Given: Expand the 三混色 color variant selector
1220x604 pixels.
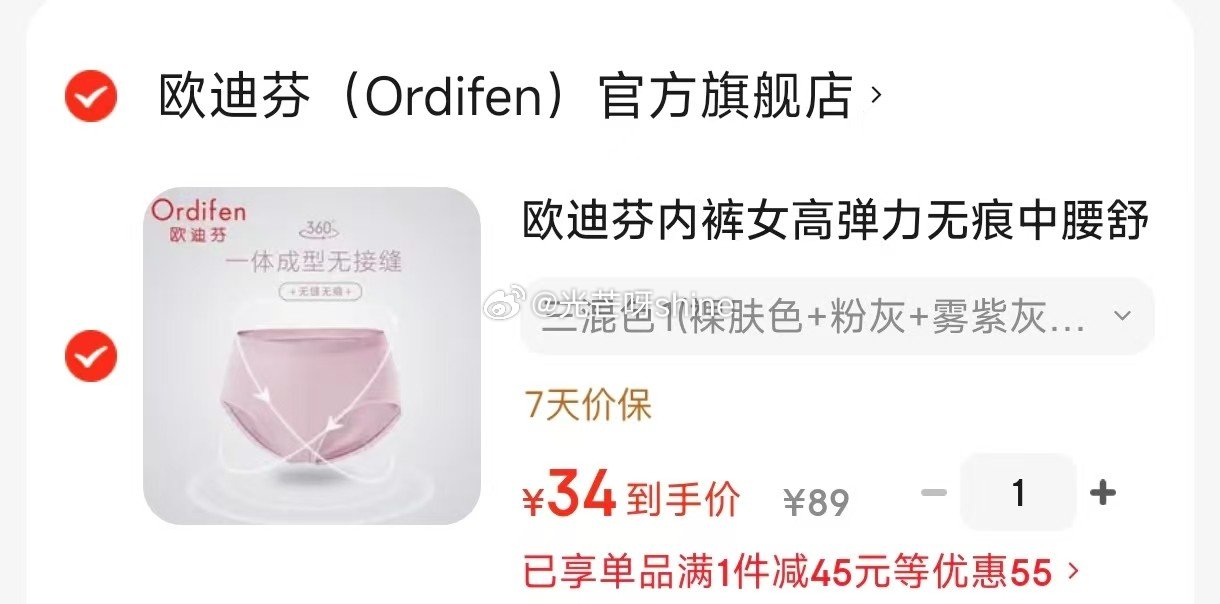Looking at the screenshot, I should pos(838,316).
